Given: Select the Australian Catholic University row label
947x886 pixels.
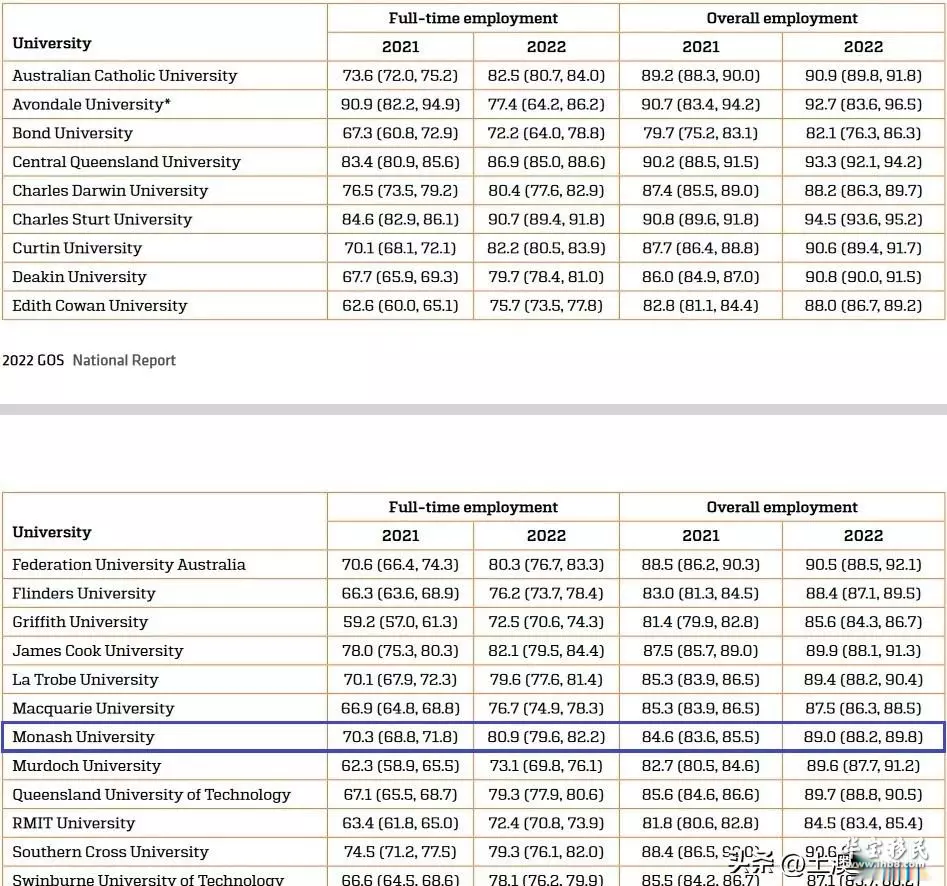Looking at the screenshot, I should click(124, 75).
